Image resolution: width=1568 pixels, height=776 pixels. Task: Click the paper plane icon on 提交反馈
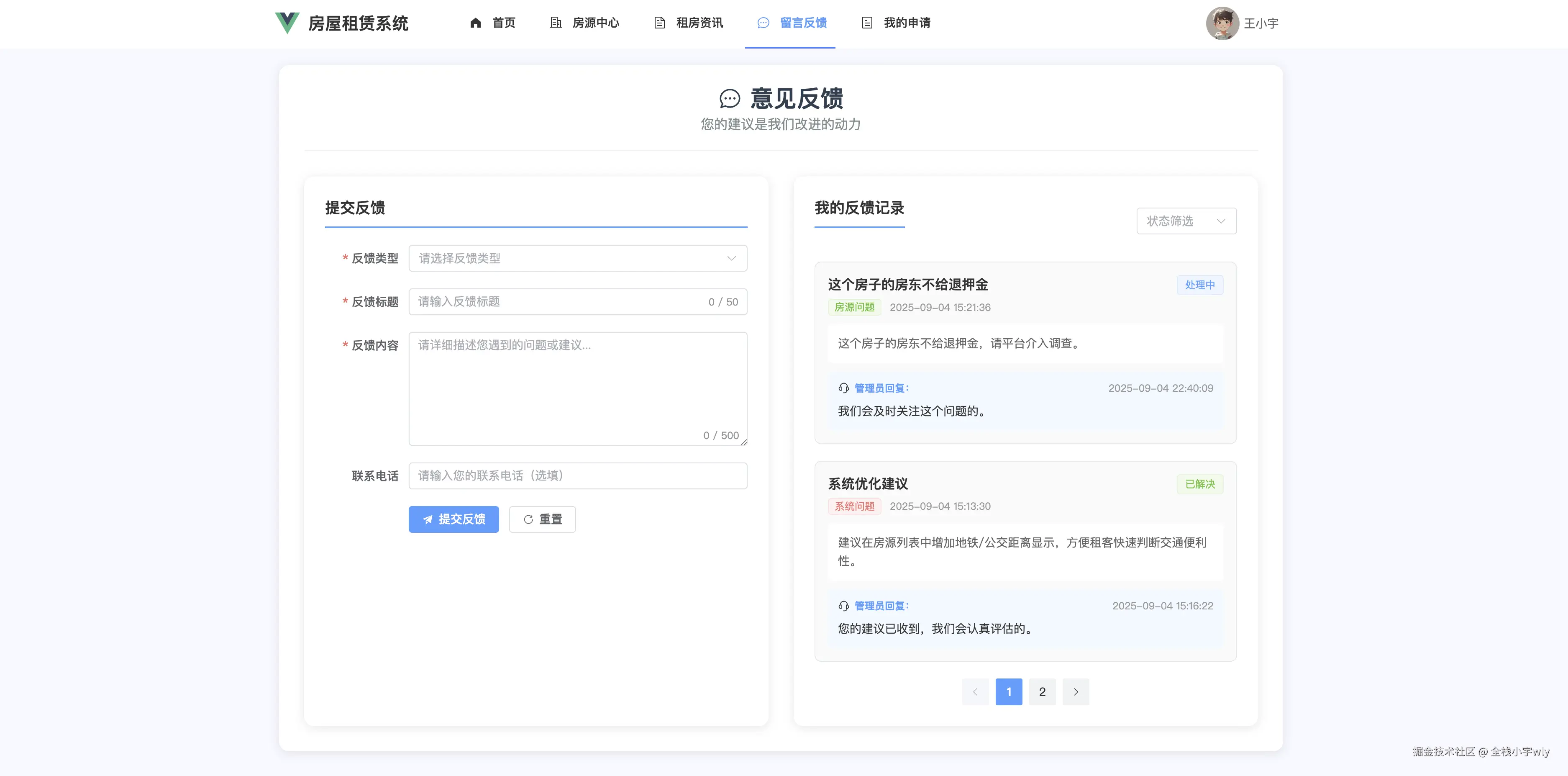tap(428, 519)
